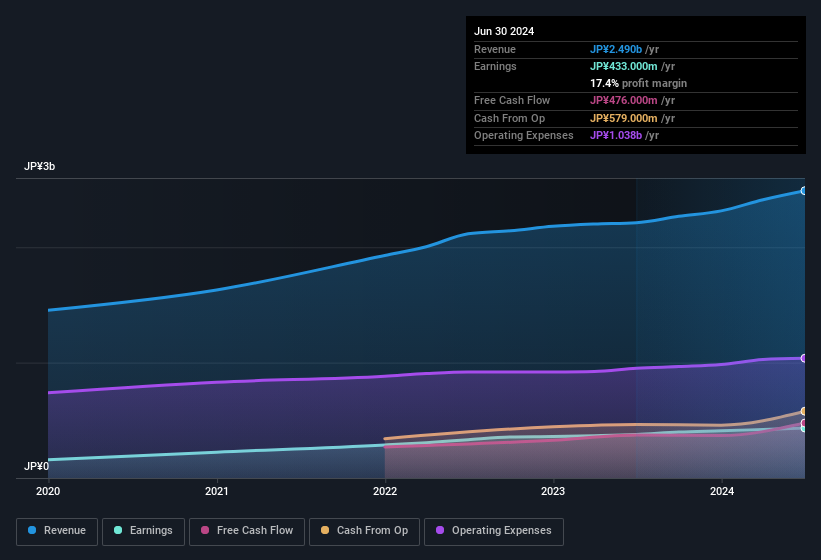
Task: Click the blue Revenue endpoint marker
Action: [x=804, y=191]
